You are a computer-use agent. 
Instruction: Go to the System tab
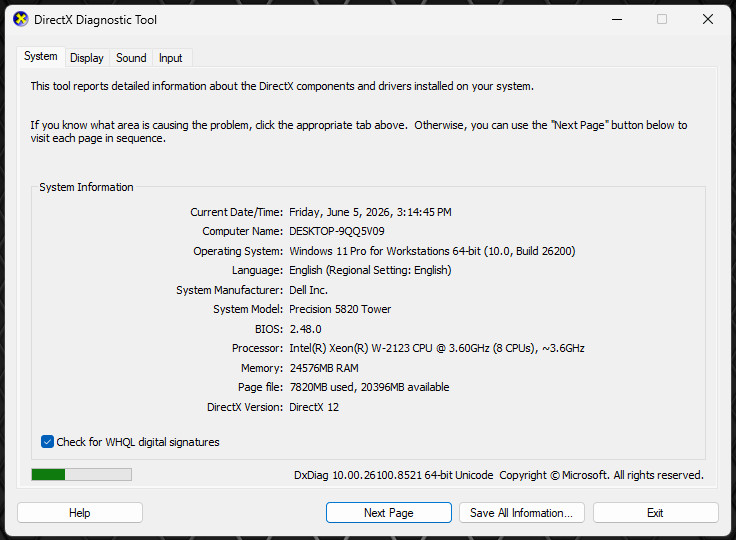[41, 56]
